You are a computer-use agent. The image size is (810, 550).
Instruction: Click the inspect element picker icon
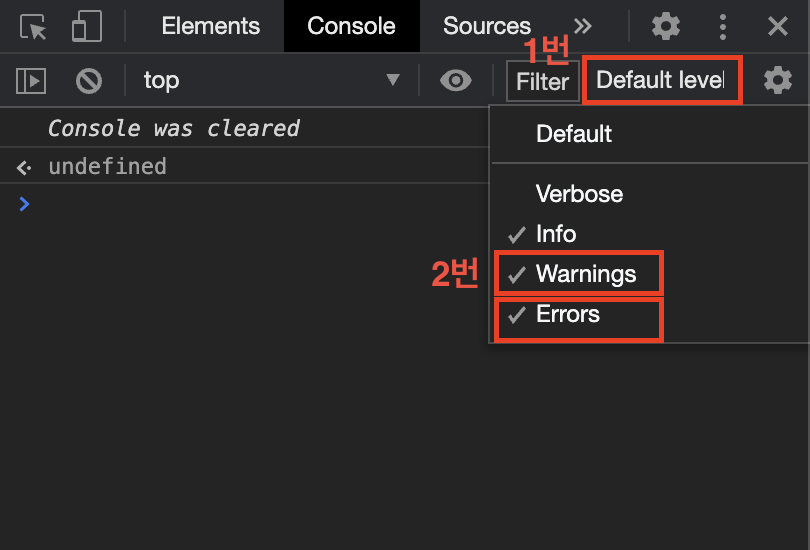35,27
